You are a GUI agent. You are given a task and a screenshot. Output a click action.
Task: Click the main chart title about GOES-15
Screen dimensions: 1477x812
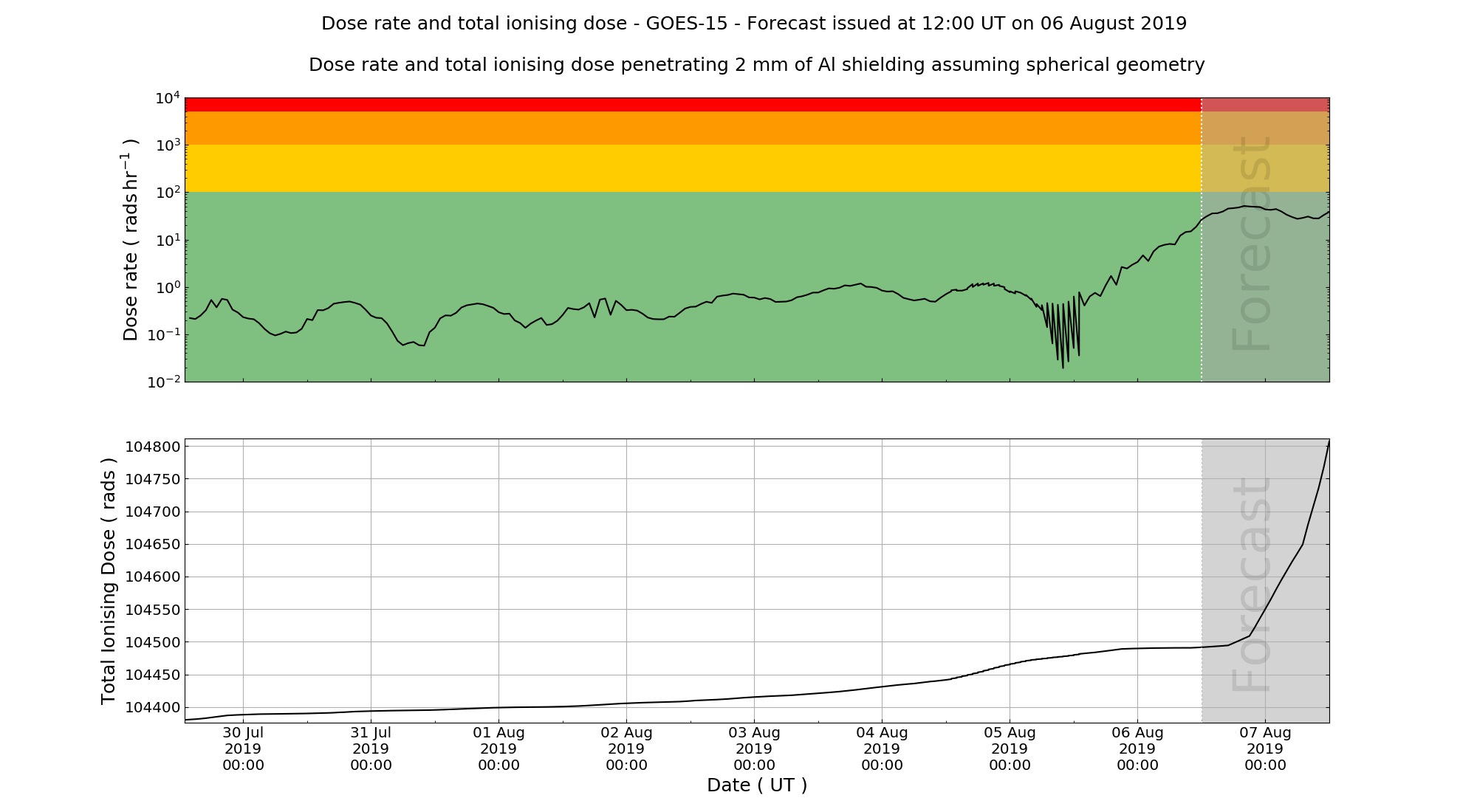coord(753,24)
